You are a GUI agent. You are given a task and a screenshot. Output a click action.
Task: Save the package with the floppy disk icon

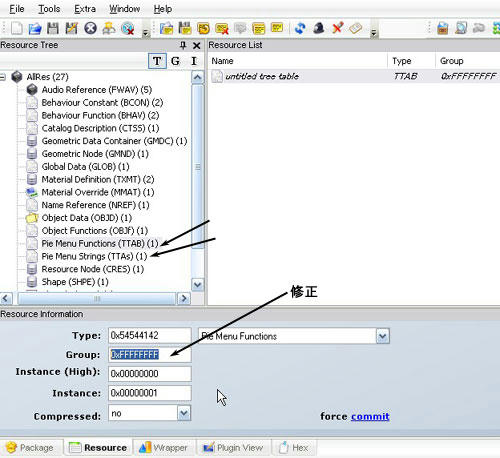click(x=53, y=29)
